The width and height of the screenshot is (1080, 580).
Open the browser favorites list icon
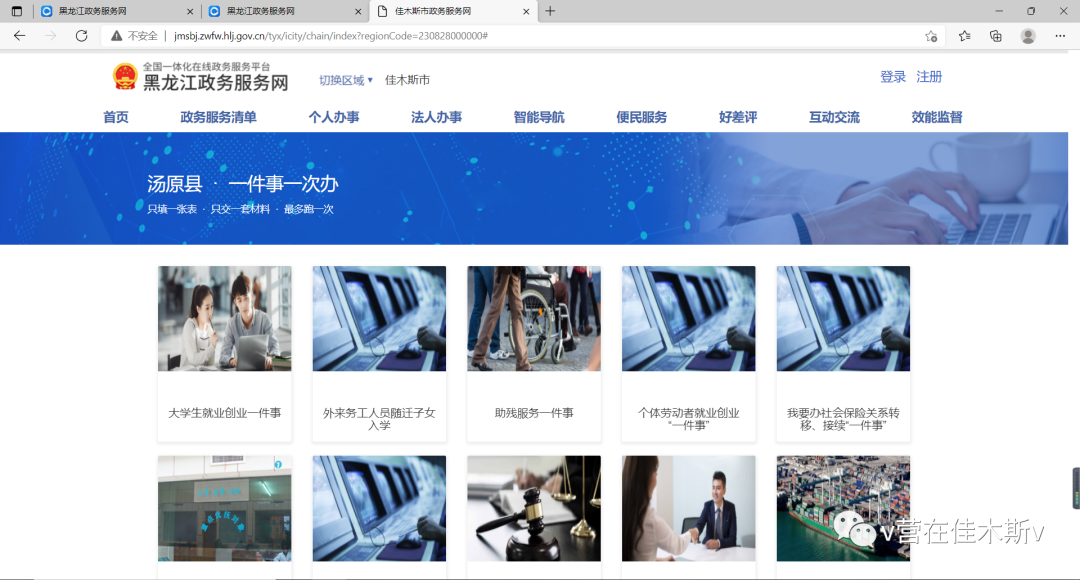[x=964, y=36]
